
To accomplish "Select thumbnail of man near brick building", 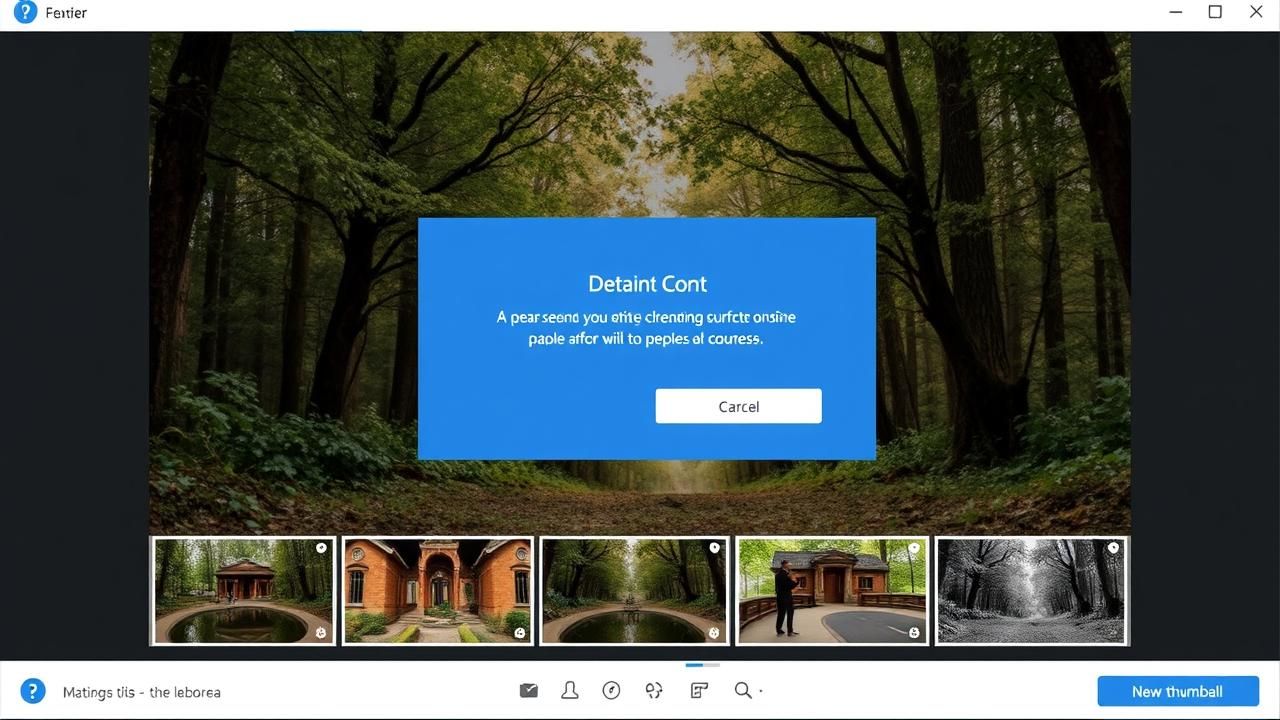I will coord(831,591).
